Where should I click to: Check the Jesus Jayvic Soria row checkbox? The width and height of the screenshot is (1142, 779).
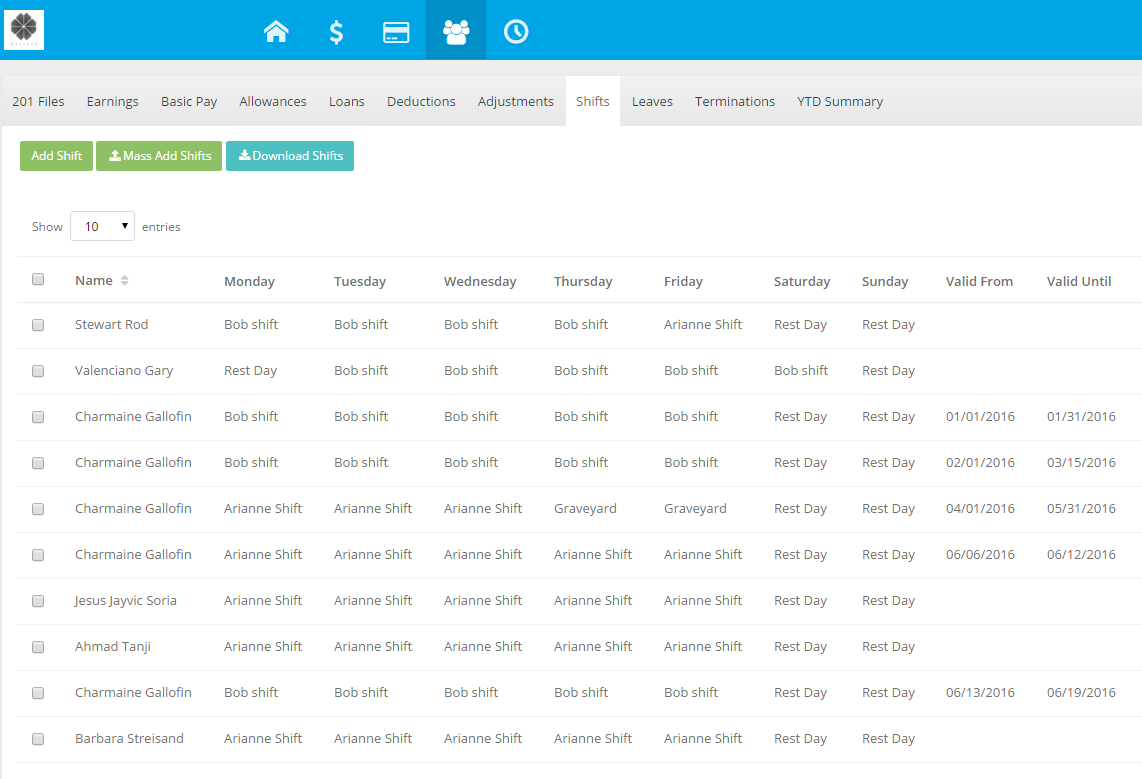38,601
